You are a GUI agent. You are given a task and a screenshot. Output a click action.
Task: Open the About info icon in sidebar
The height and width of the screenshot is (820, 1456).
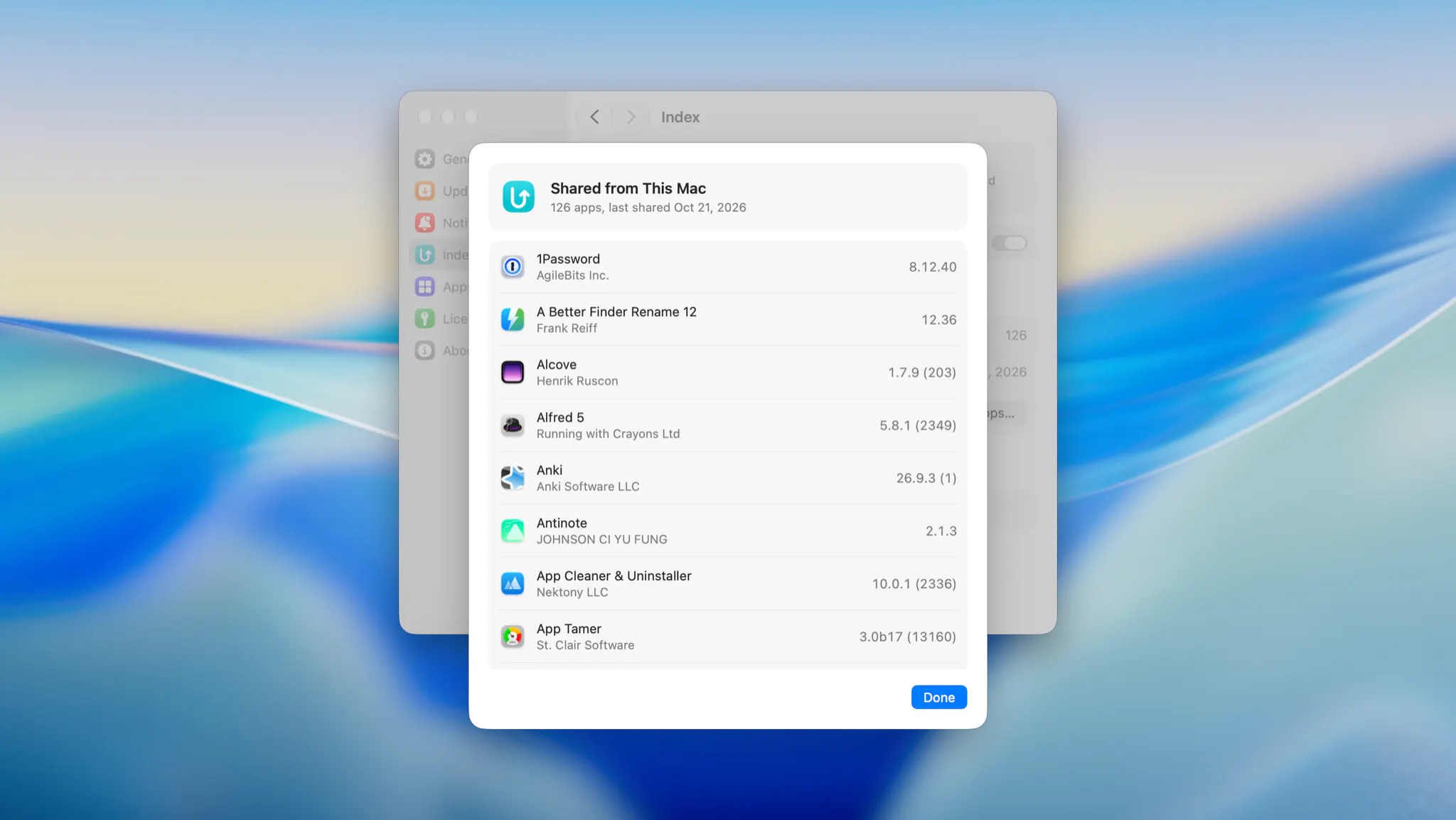click(x=424, y=351)
